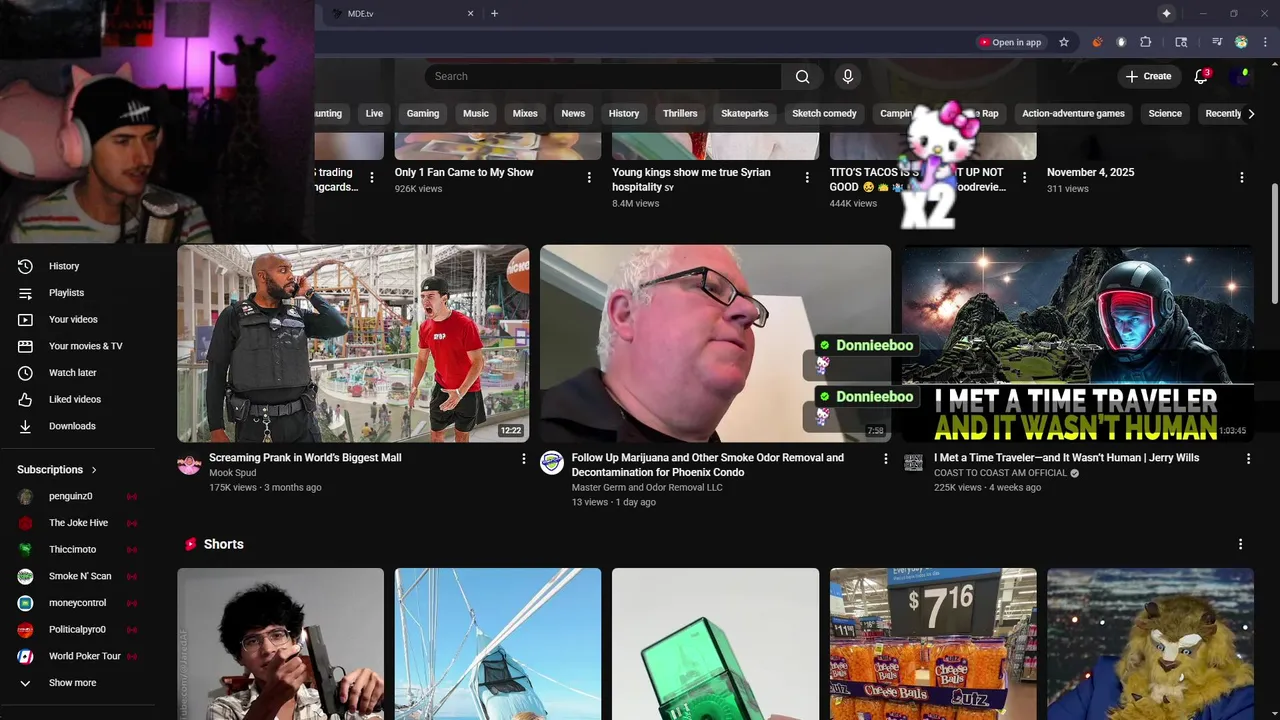Click the Open in app button

pyautogui.click(x=1010, y=42)
